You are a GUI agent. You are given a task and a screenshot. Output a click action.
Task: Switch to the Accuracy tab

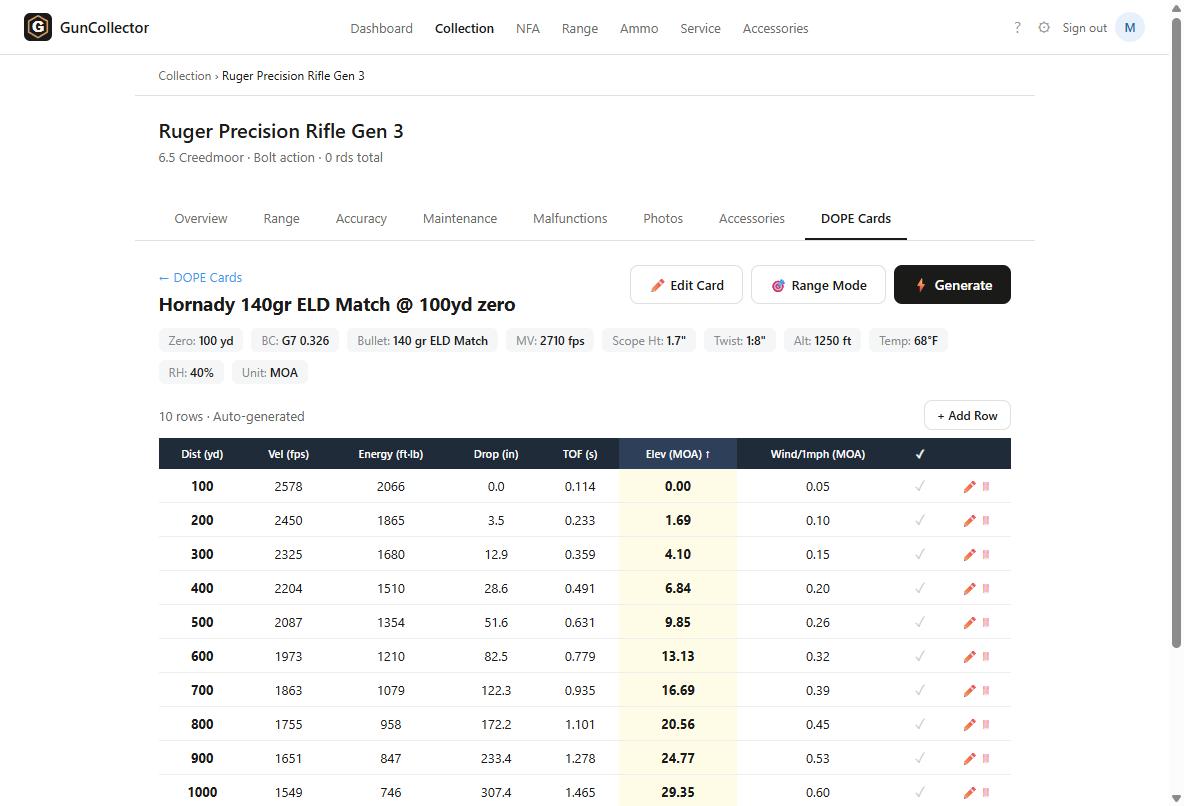coord(361,218)
